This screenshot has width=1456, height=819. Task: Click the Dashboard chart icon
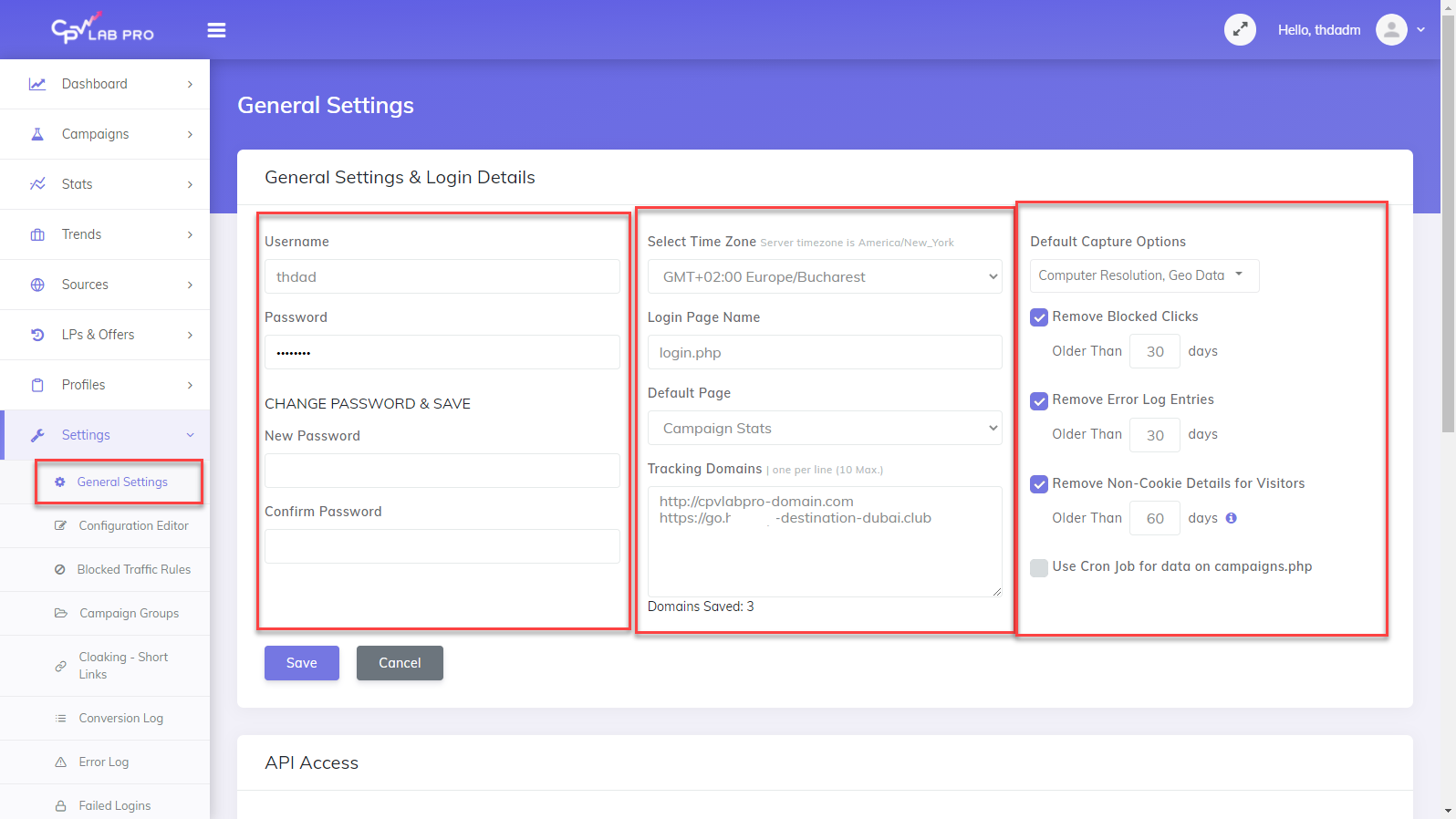pos(37,84)
